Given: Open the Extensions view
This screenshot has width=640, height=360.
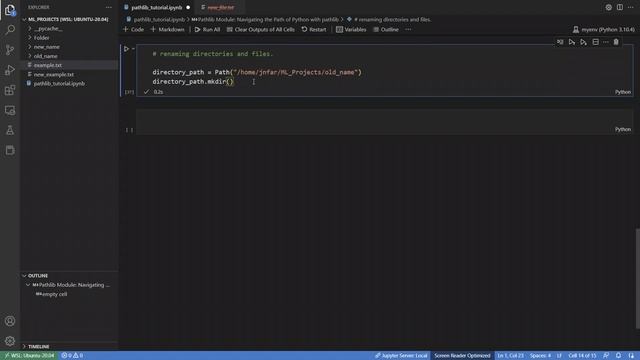Looking at the screenshot, I should tap(10, 90).
